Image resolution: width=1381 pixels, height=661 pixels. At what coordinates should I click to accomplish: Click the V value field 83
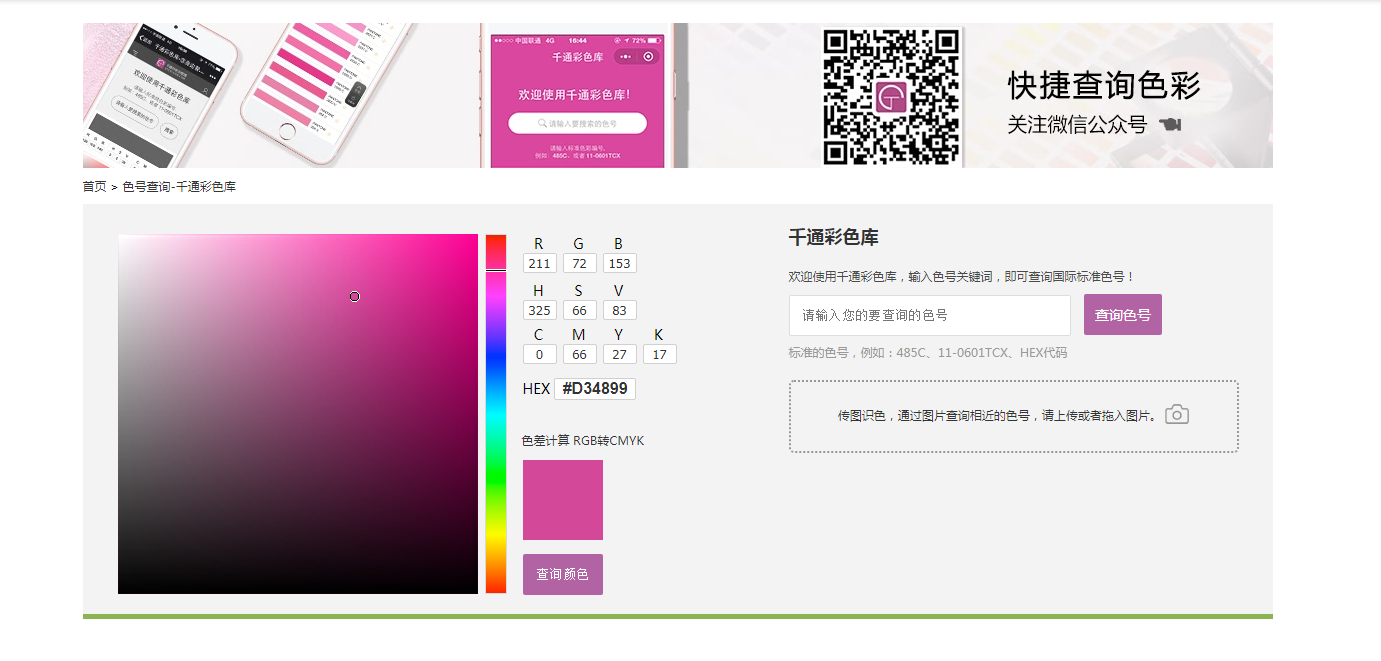pos(620,310)
